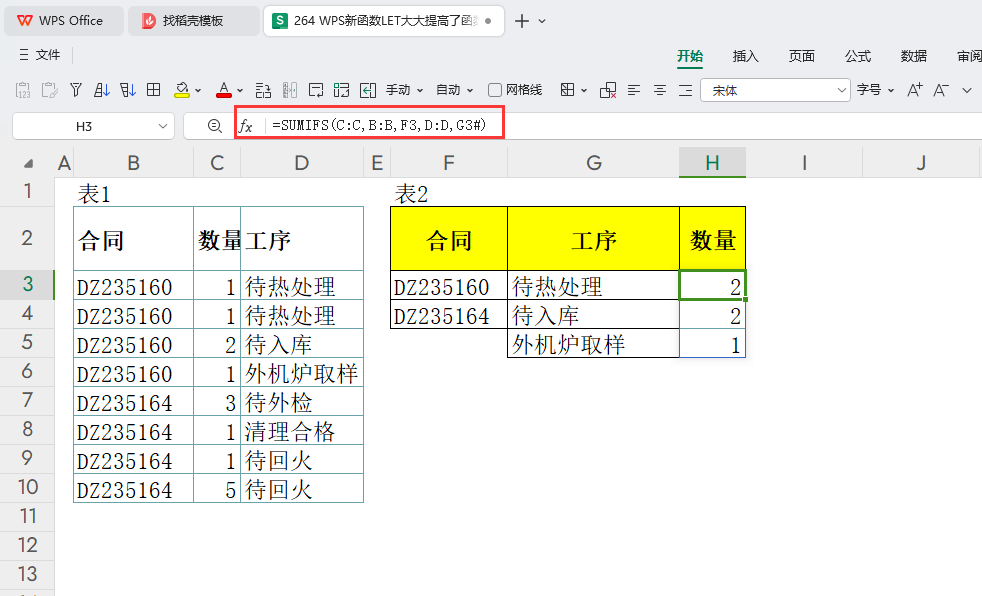Viewport: 982px width, 596px height.
Task: Select column B header
Action: click(x=133, y=163)
